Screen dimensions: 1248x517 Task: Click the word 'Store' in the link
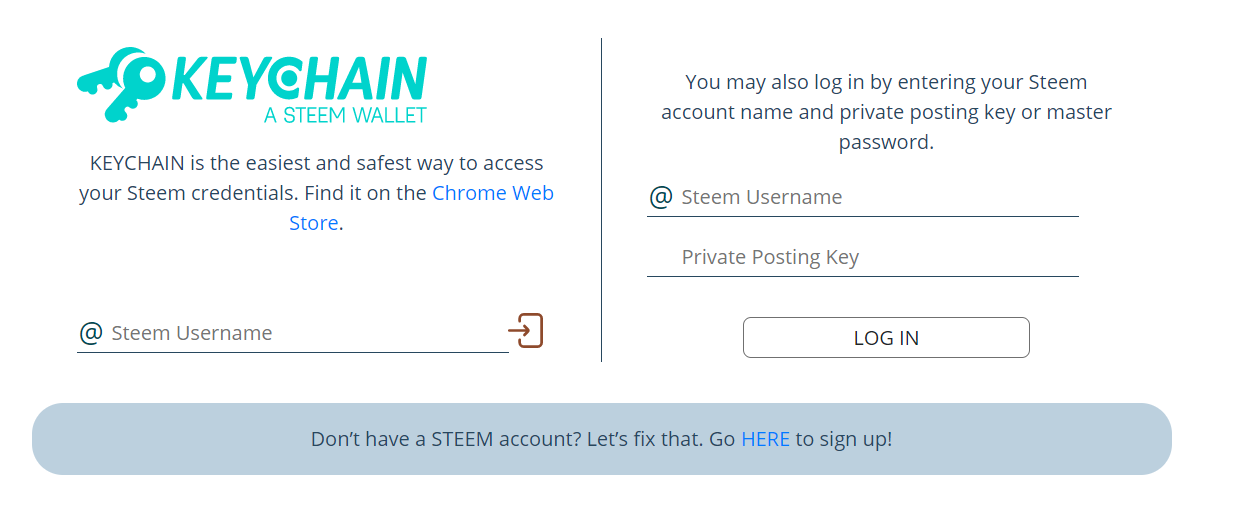tap(313, 223)
